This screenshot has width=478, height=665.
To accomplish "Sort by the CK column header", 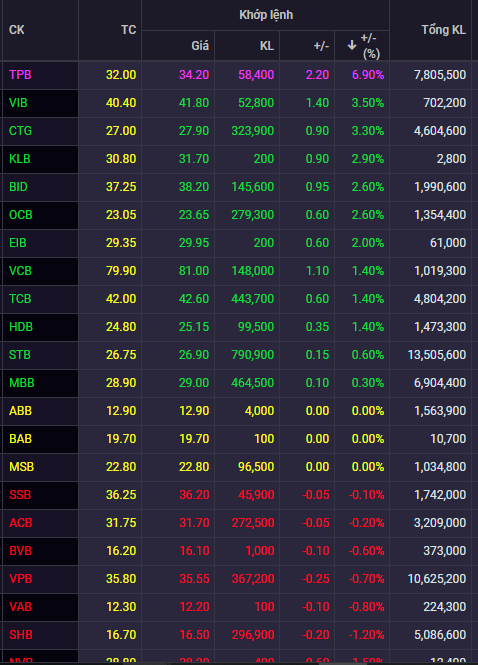I will click(x=17, y=30).
